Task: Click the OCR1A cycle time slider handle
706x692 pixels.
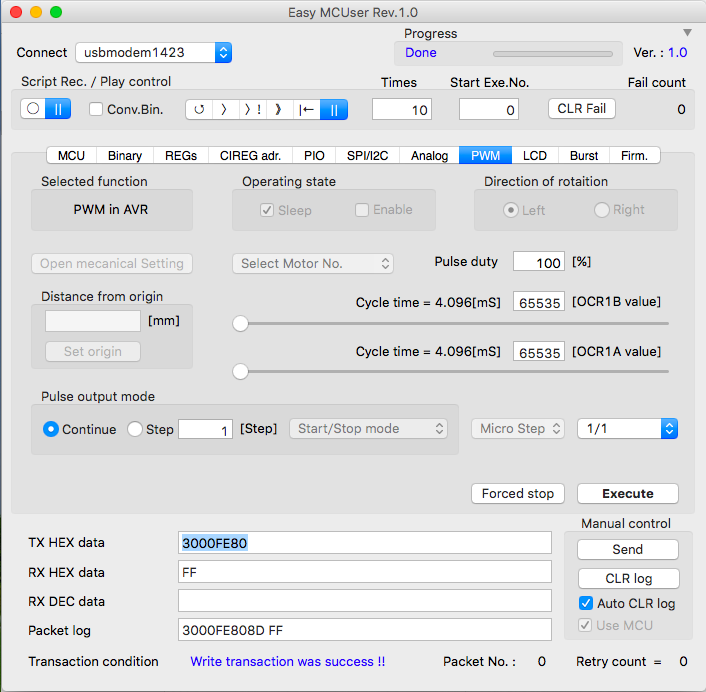Action: click(x=240, y=371)
